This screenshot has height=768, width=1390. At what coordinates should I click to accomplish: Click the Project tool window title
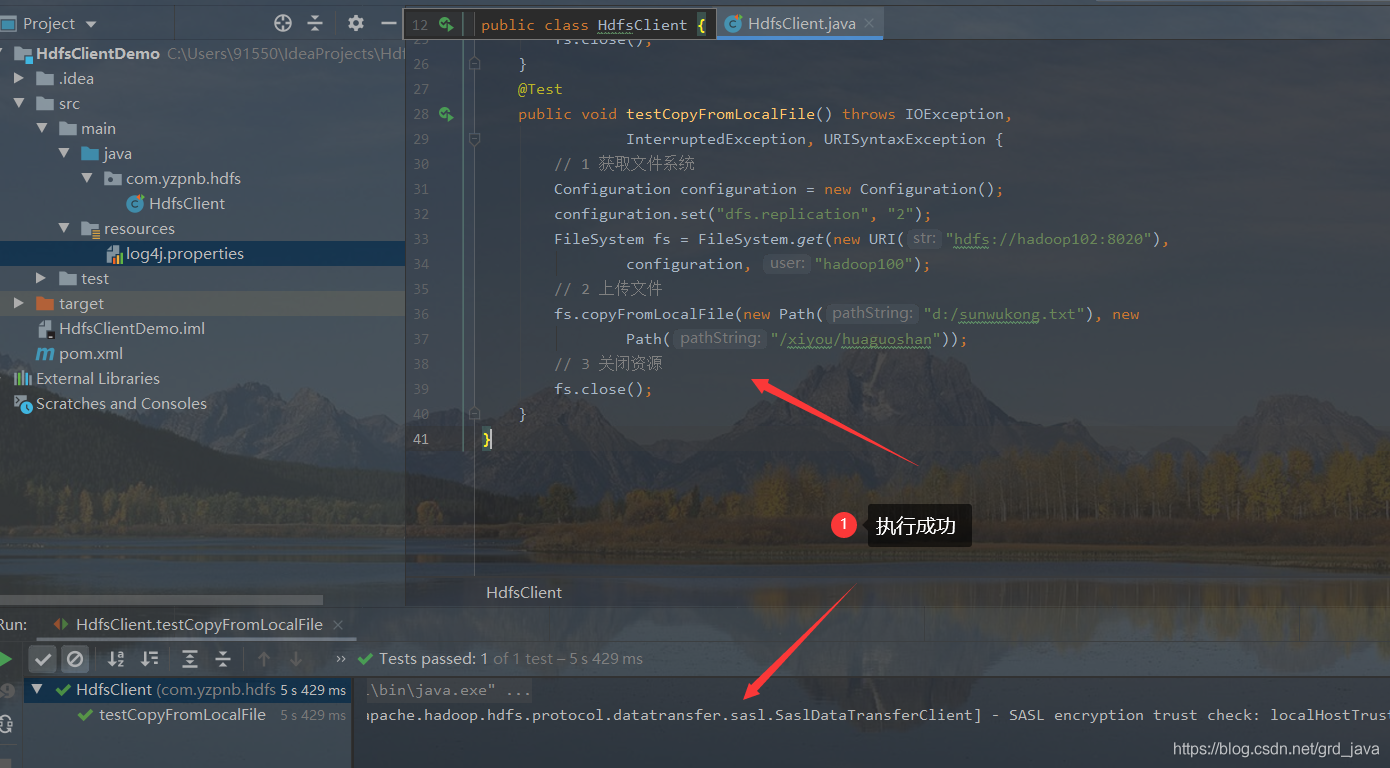click(x=49, y=24)
